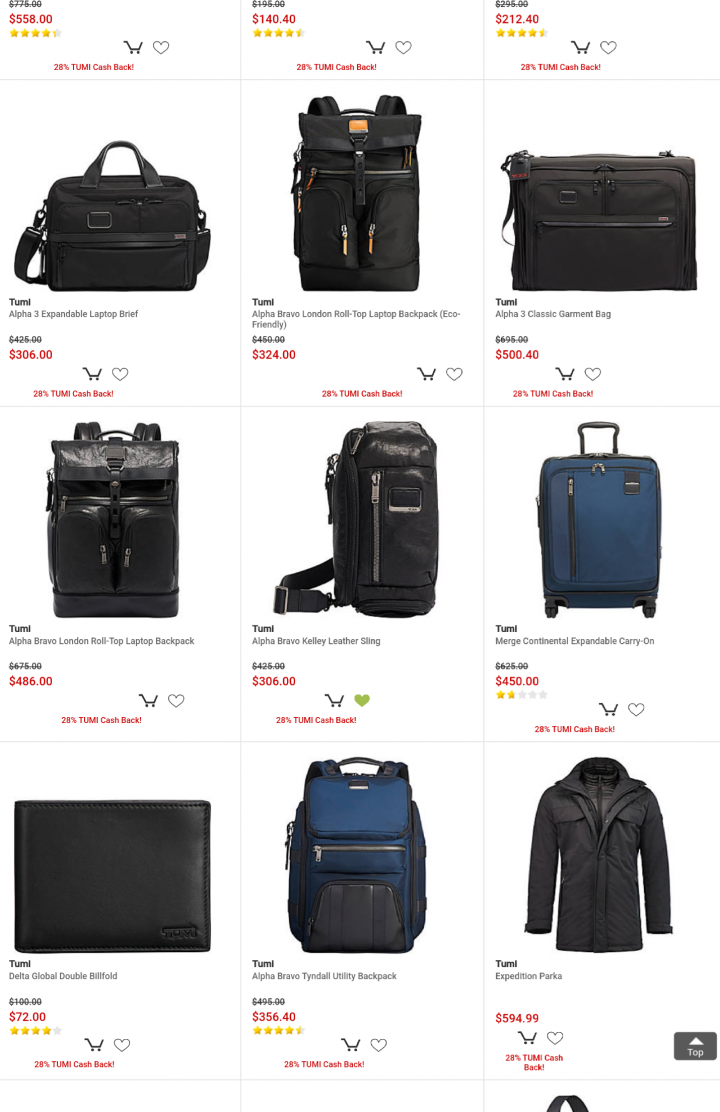Add Expedition Parka to cart

[x=527, y=1038]
